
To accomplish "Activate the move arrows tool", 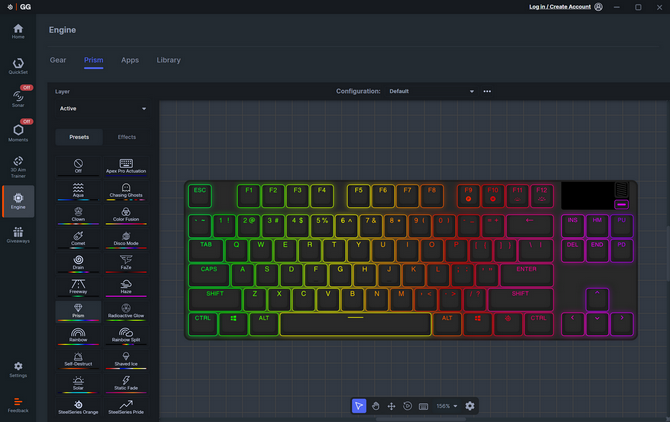I will coord(391,406).
